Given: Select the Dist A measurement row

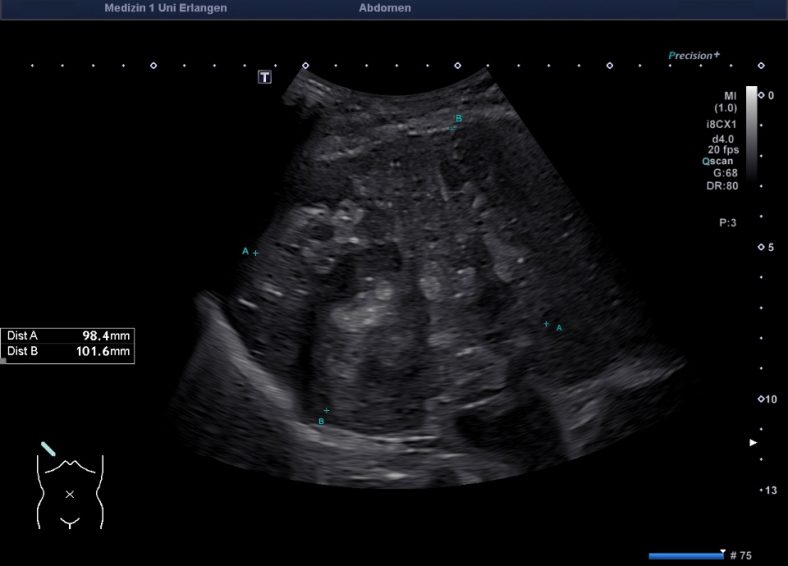Looking at the screenshot, I should 68,337.
